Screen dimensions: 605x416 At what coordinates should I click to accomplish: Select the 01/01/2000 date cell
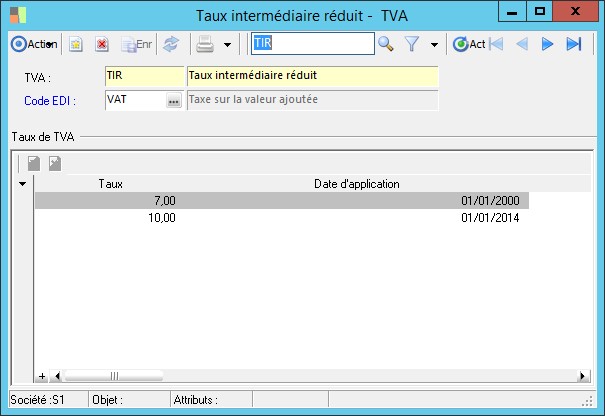tap(490, 201)
